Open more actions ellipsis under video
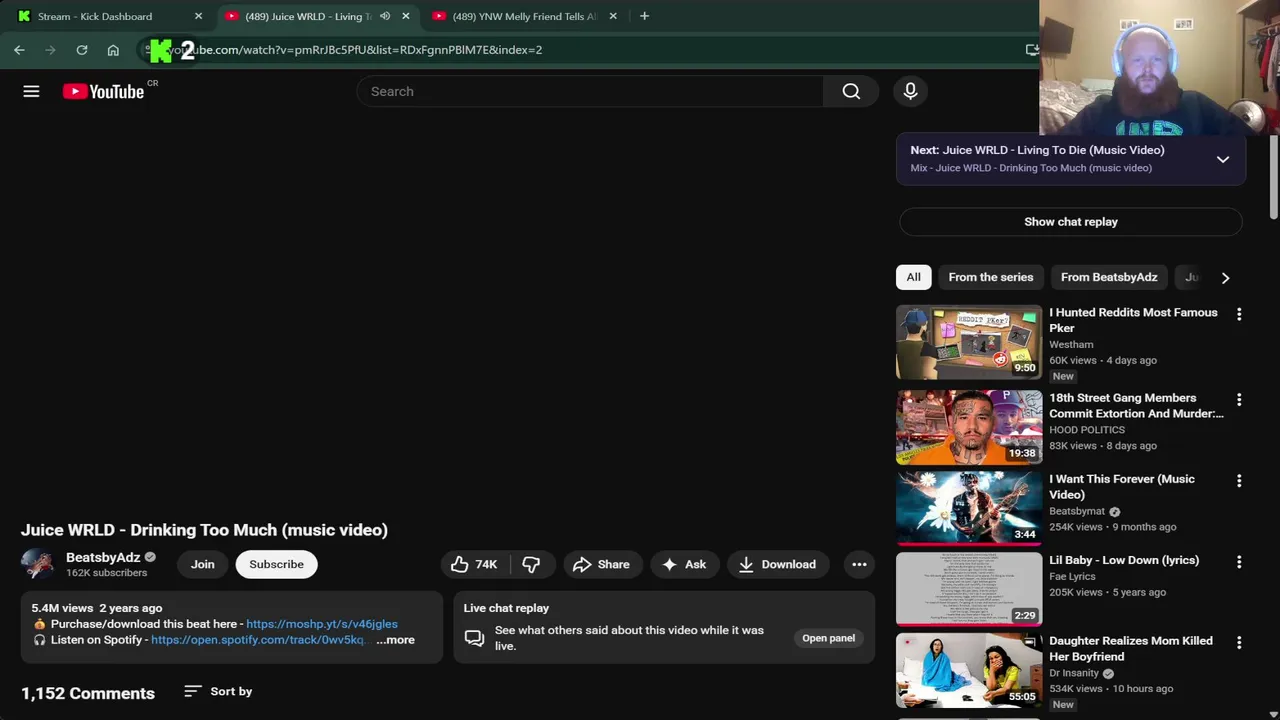 pos(859,564)
